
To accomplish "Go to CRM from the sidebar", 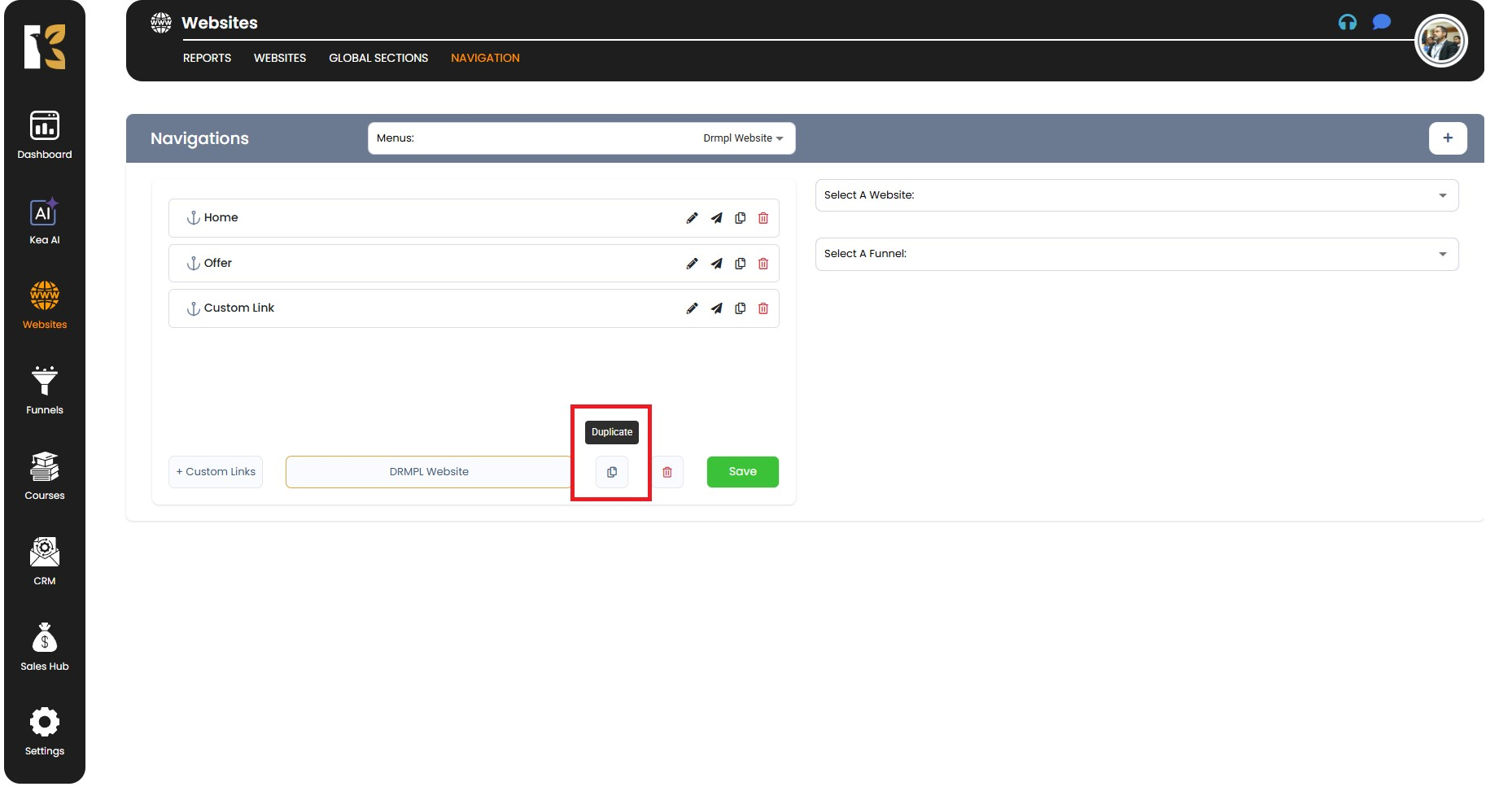I will coord(45,562).
